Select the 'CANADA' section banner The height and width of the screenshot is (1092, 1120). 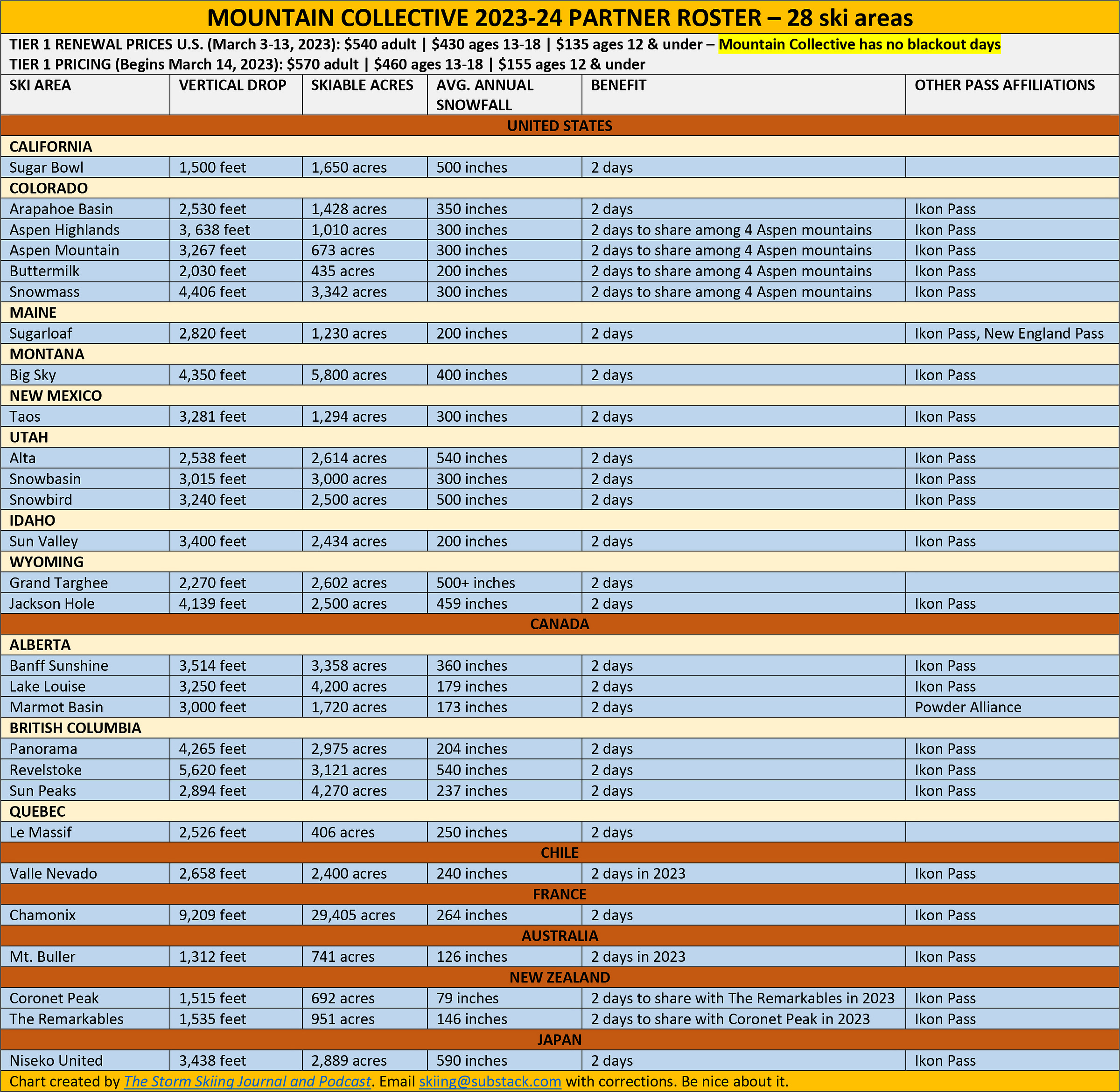(x=560, y=624)
